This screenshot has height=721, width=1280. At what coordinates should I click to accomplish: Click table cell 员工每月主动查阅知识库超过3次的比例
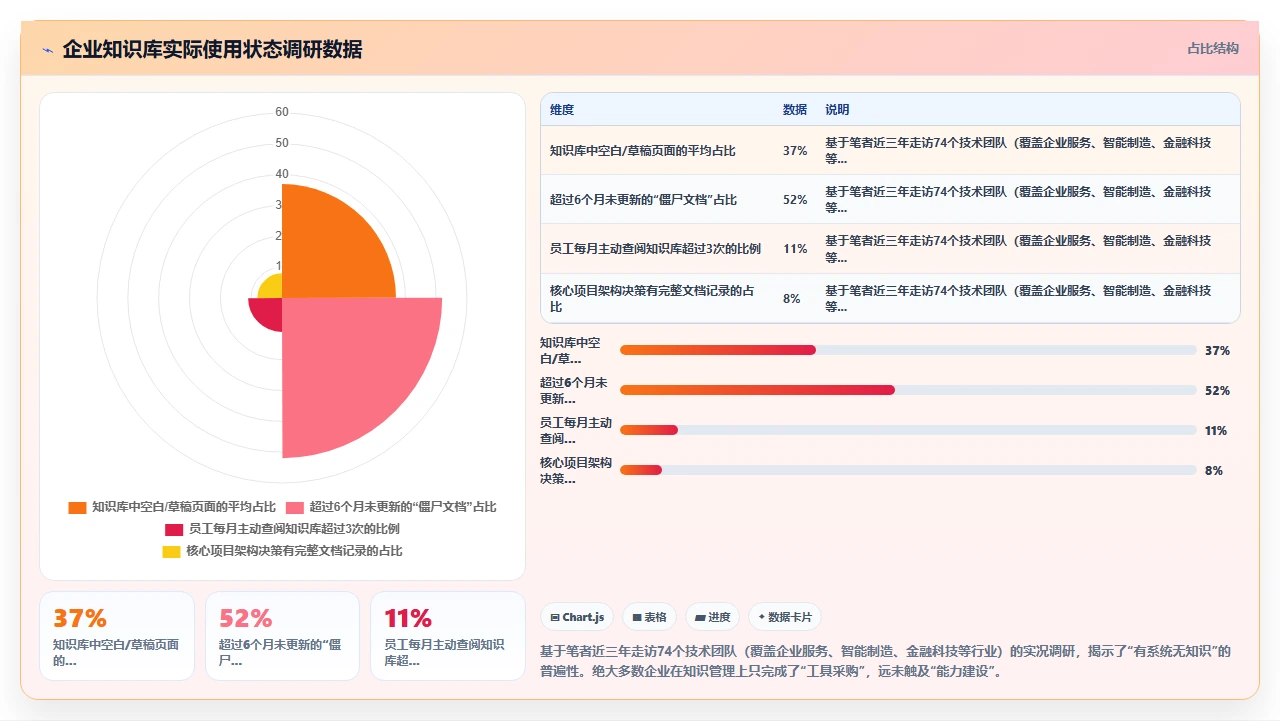(x=655, y=249)
